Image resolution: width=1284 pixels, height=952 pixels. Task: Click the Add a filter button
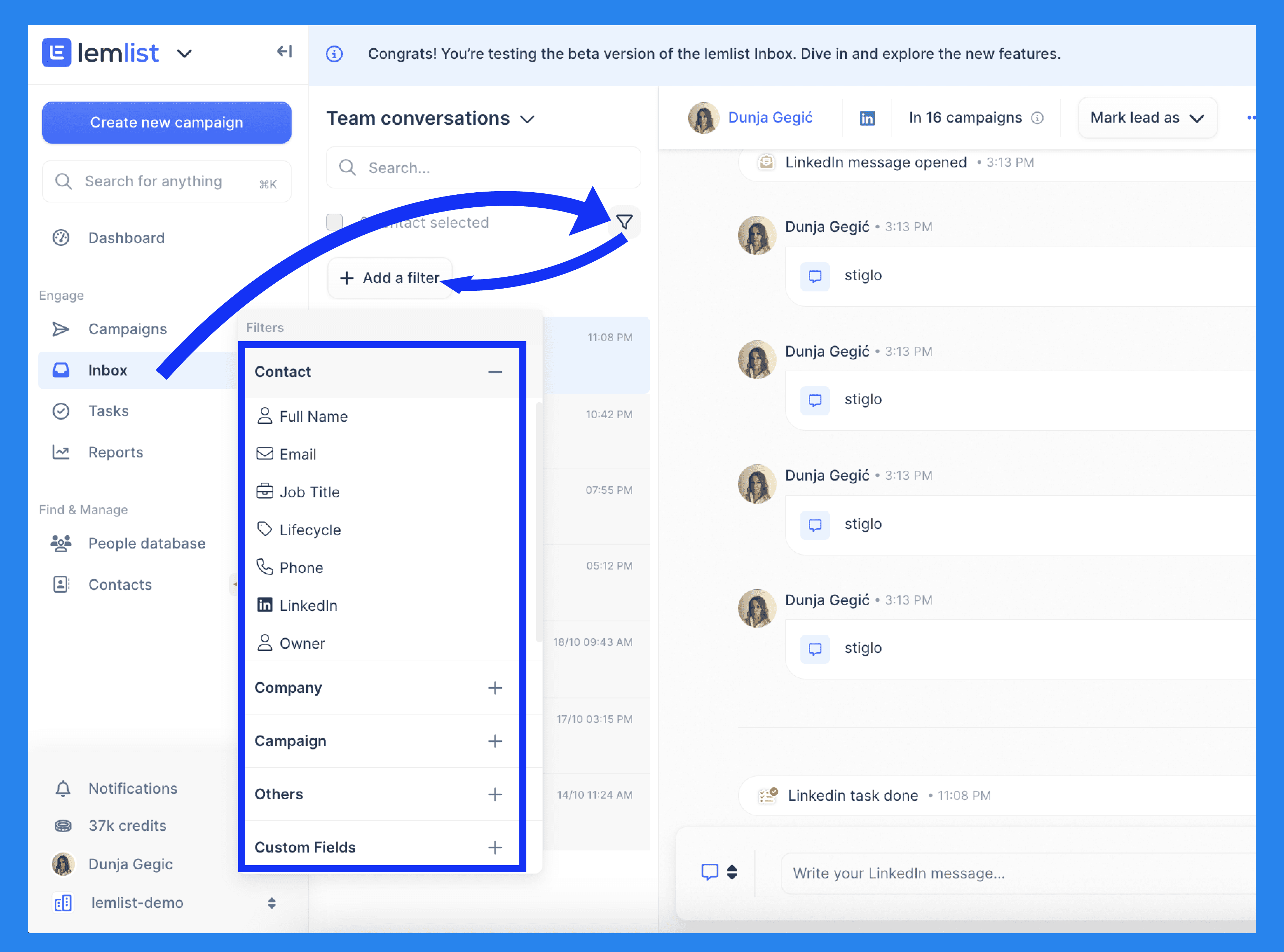point(390,278)
